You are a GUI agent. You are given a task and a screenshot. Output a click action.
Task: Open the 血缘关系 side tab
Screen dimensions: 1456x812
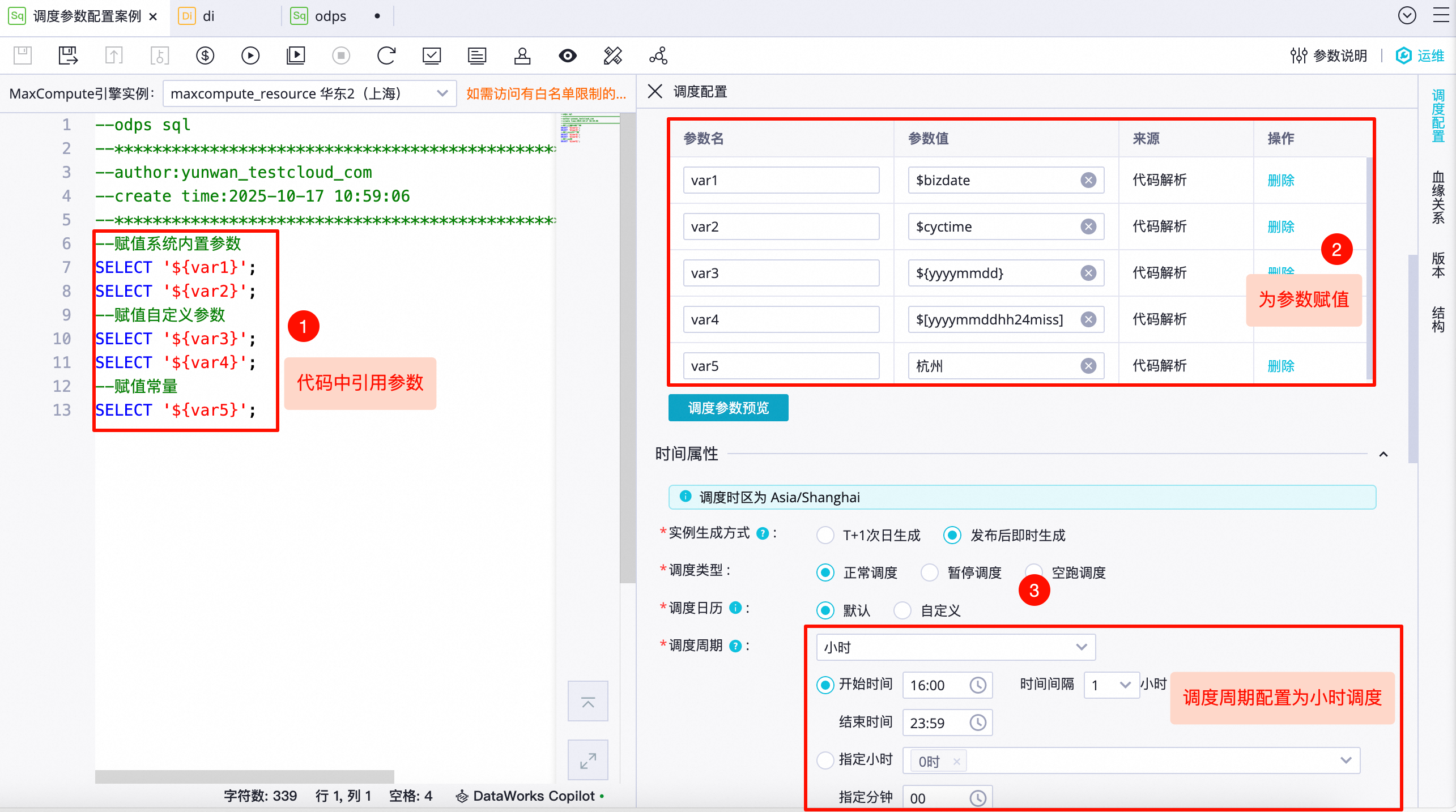pyautogui.click(x=1438, y=197)
